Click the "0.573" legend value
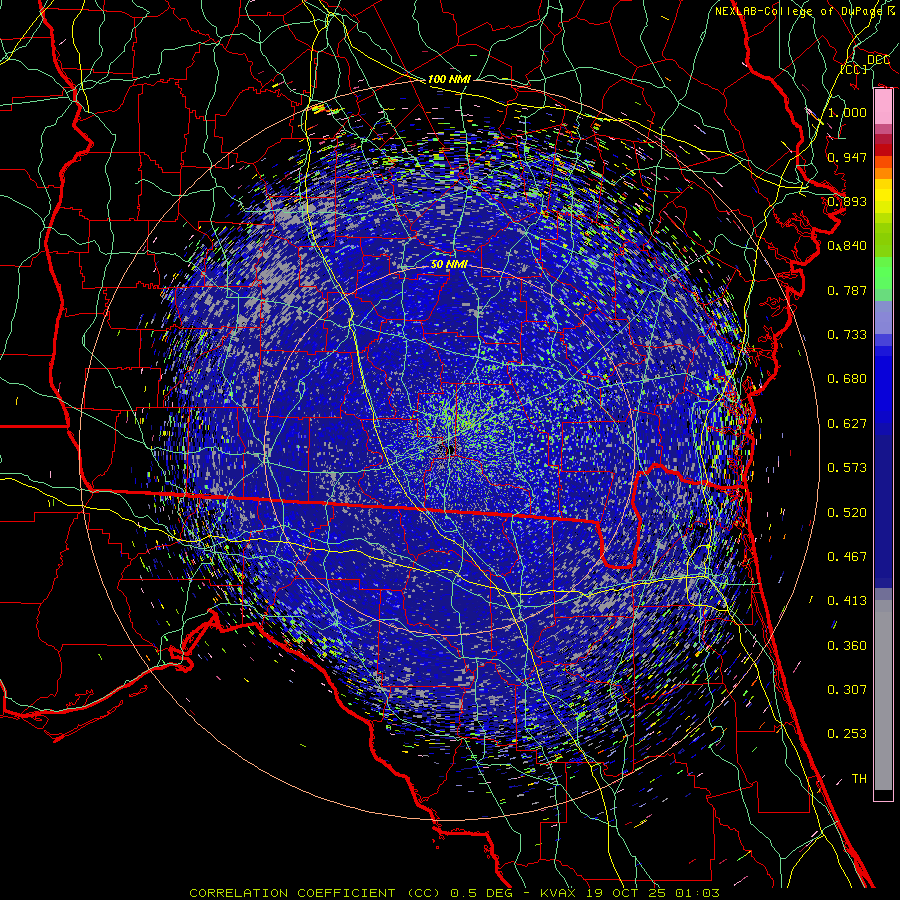This screenshot has height=900, width=900. coord(847,468)
